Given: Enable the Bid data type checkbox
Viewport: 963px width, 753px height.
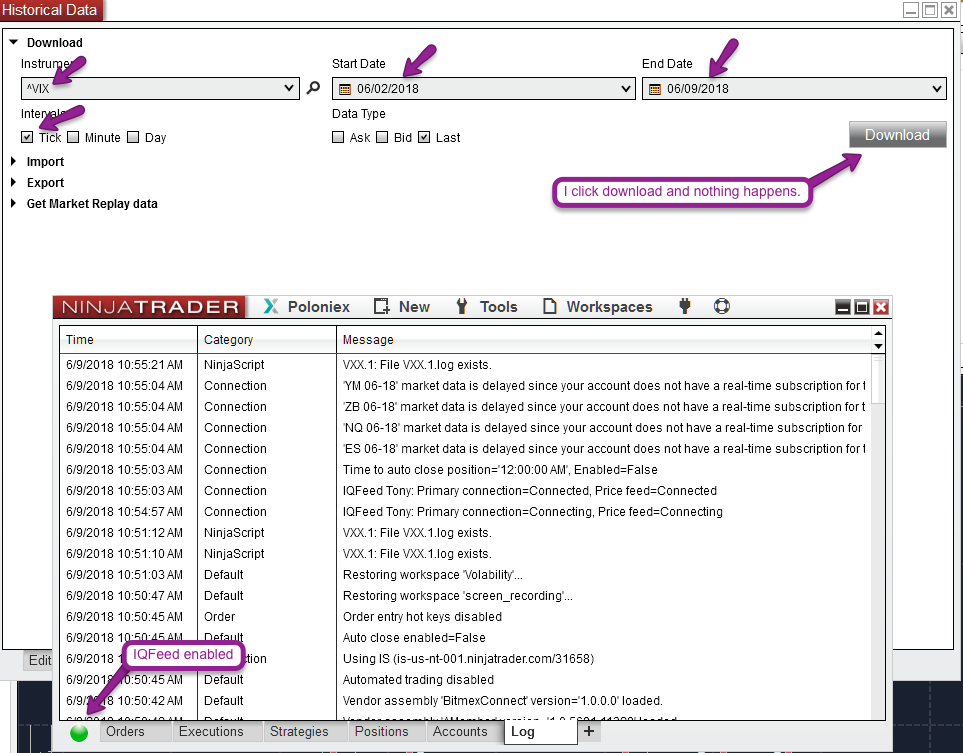Looking at the screenshot, I should click(382, 137).
